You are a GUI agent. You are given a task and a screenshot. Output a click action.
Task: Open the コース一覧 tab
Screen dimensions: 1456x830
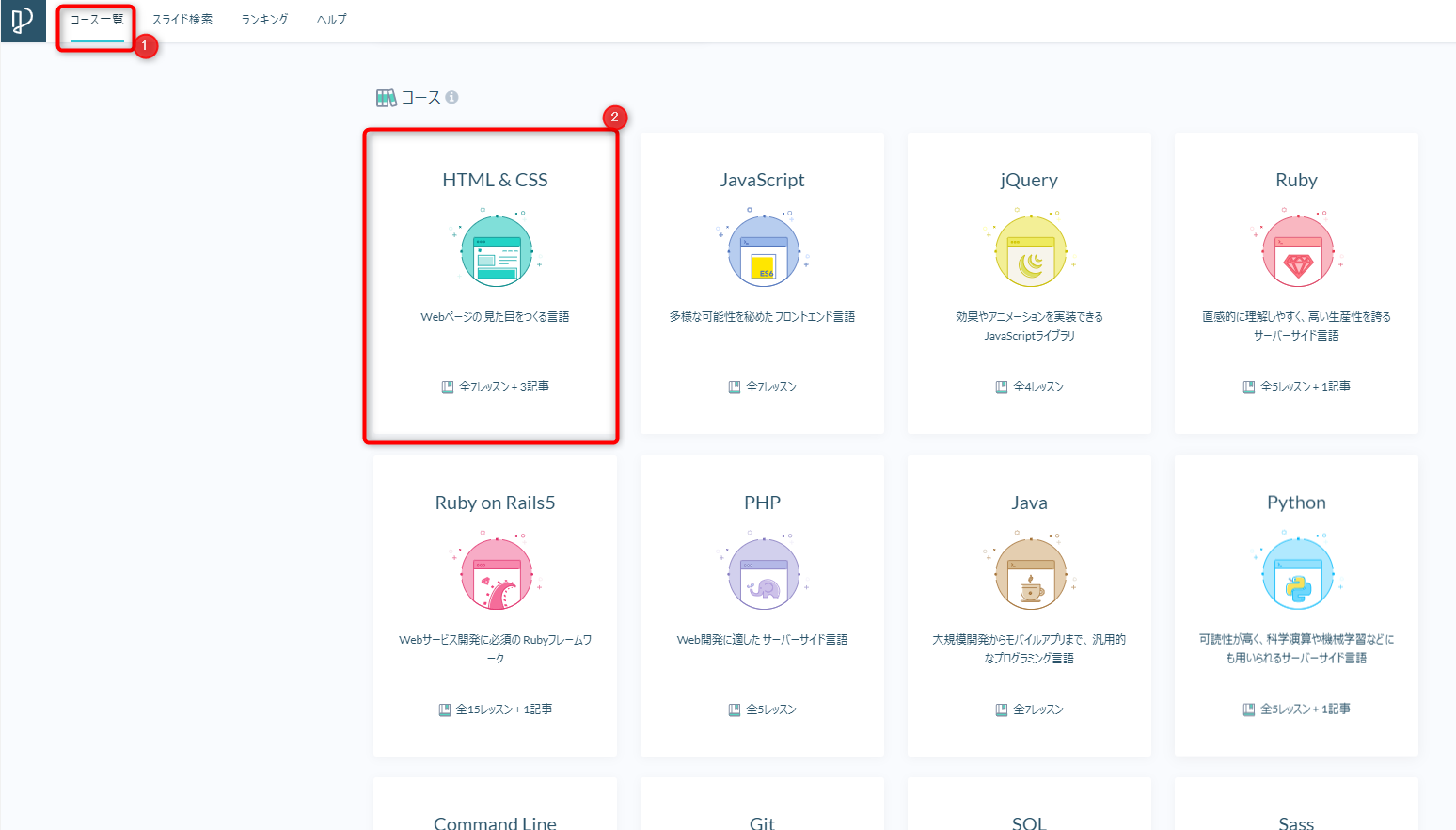(97, 20)
